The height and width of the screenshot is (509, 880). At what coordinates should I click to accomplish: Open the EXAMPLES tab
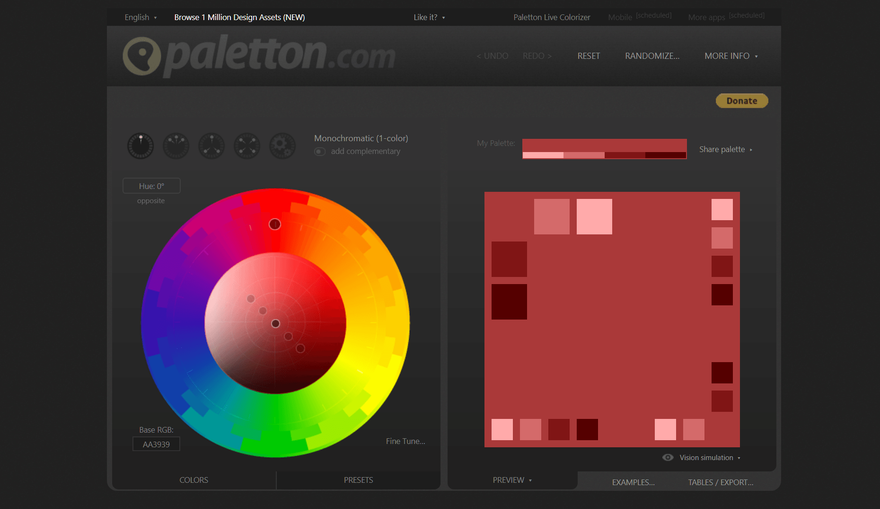[x=633, y=482]
